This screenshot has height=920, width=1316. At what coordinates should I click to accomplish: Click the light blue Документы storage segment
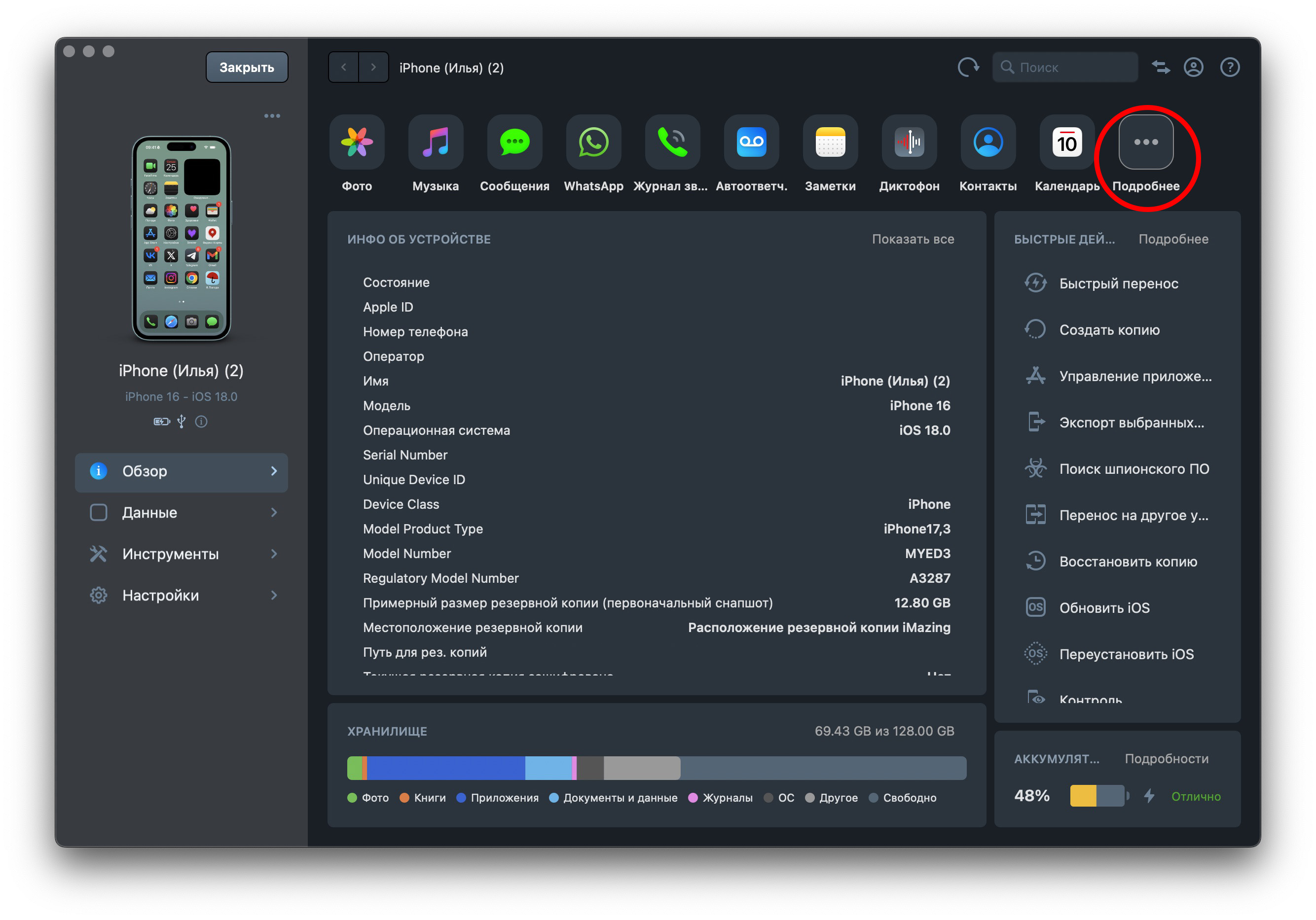click(x=548, y=768)
